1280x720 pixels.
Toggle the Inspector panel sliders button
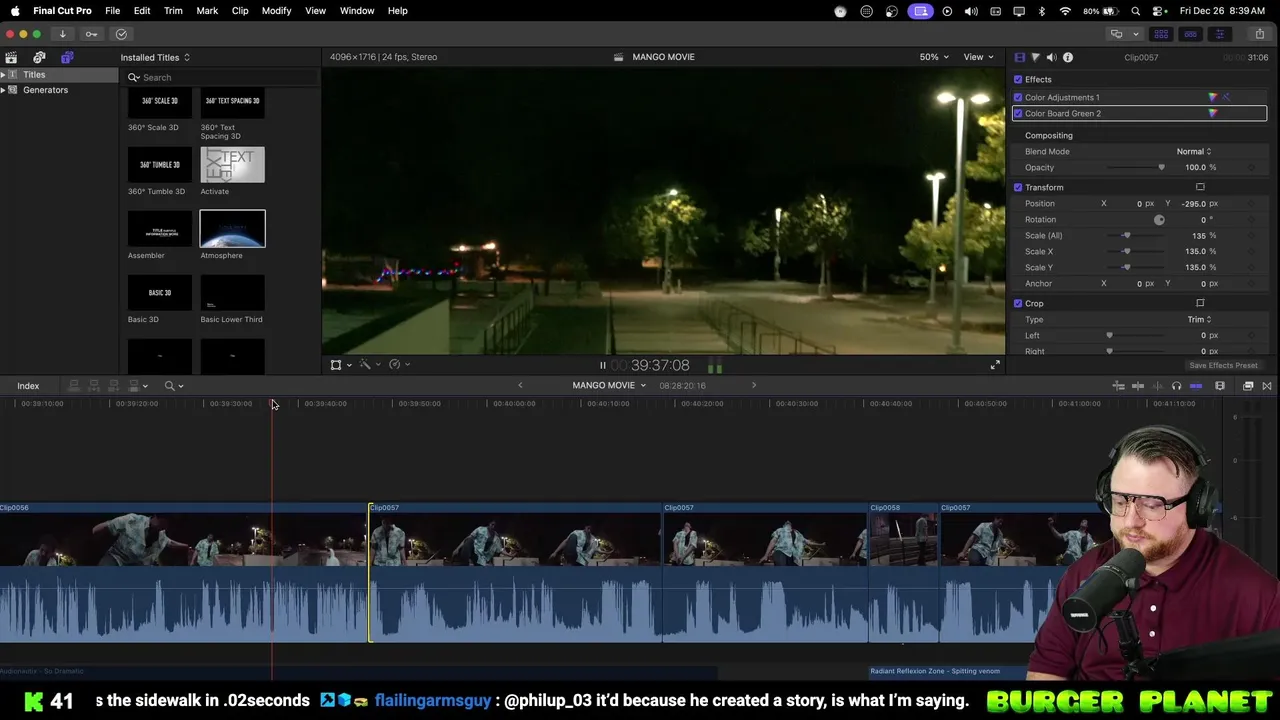(x=1219, y=34)
